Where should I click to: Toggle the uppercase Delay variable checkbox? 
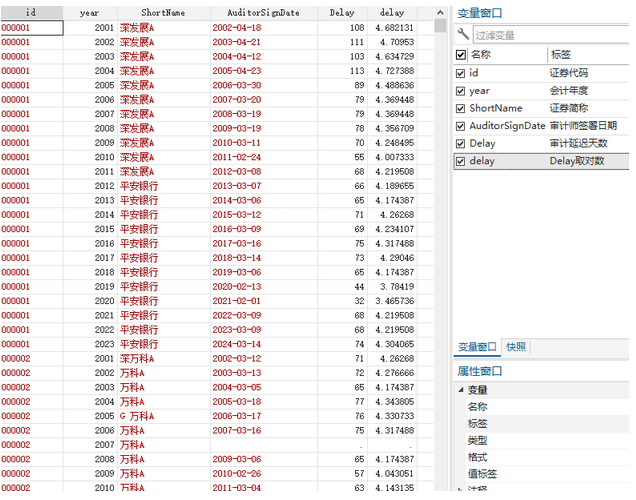point(460,144)
